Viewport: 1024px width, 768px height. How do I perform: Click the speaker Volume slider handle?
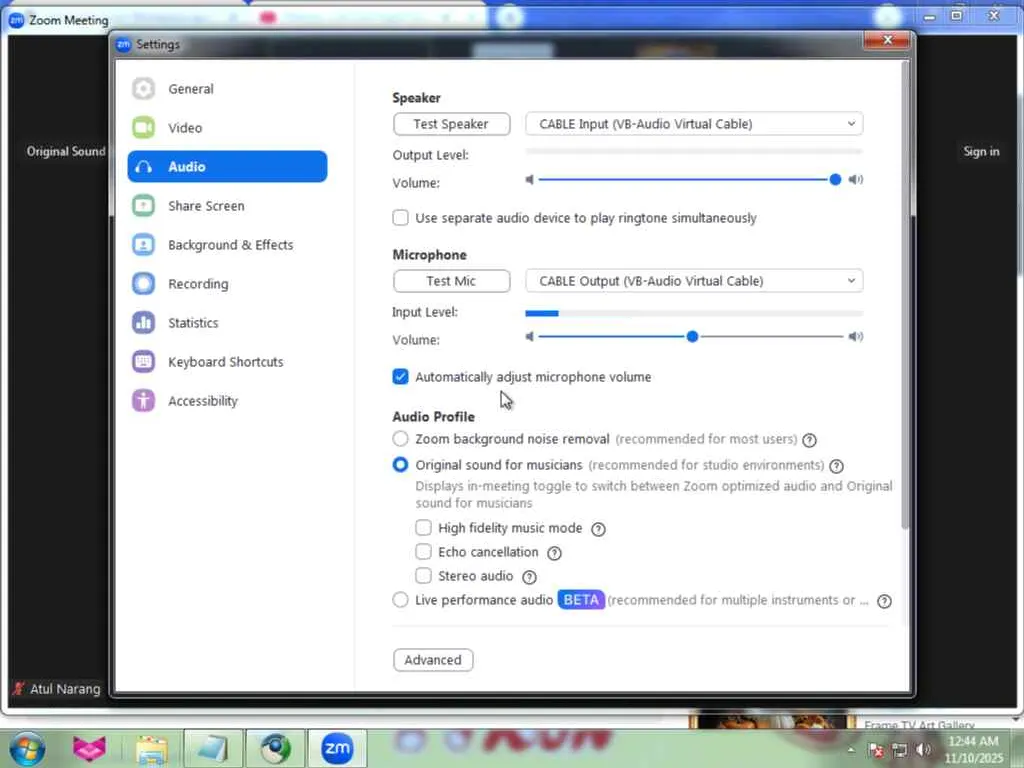[835, 180]
